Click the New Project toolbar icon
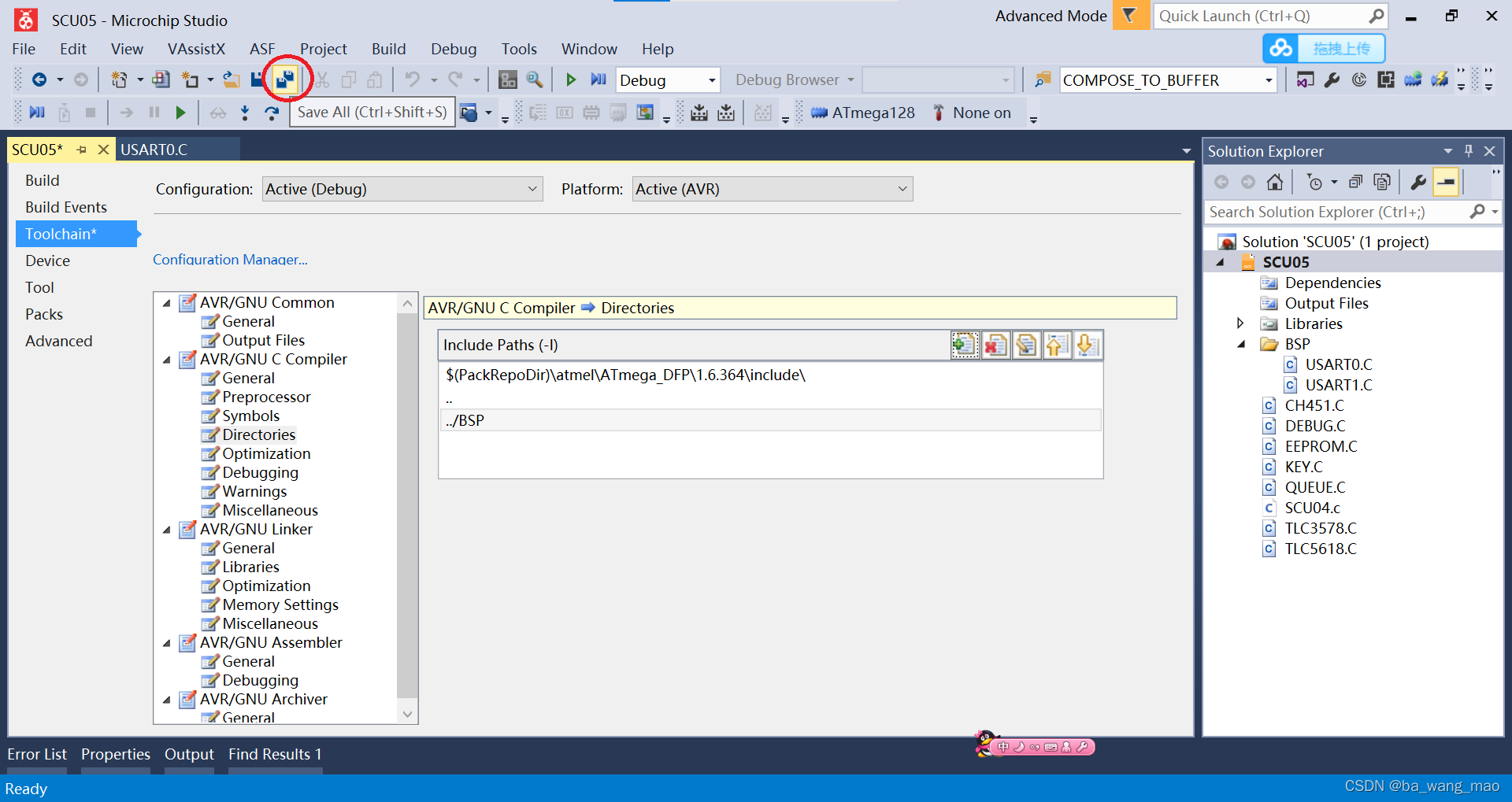The width and height of the screenshot is (1512, 802). click(x=119, y=79)
